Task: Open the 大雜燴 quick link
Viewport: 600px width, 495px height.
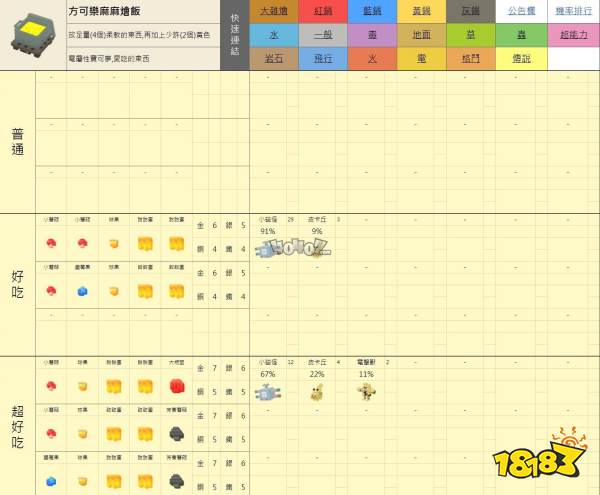Action: tap(274, 11)
